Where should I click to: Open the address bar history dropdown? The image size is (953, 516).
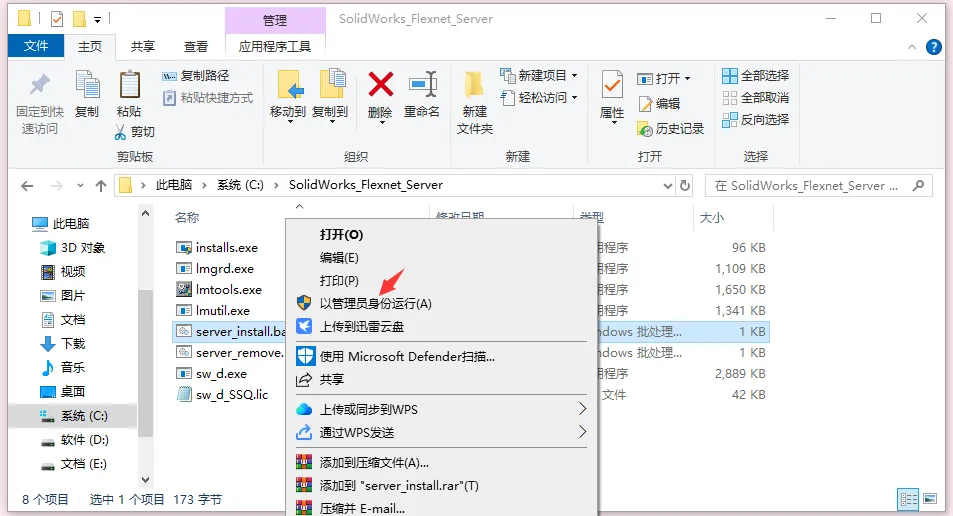(667, 186)
